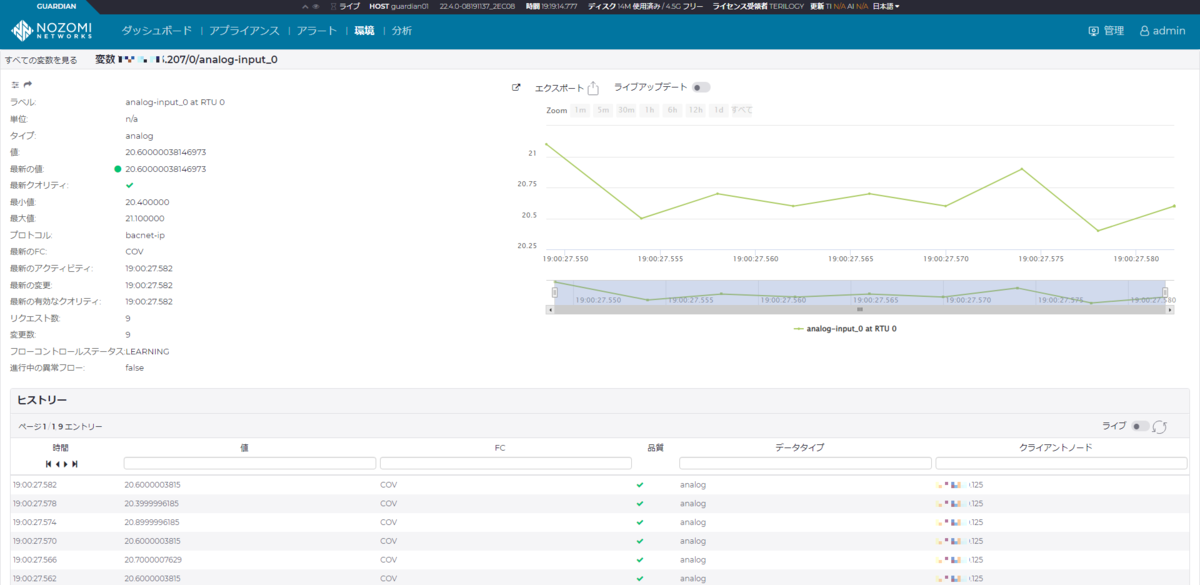Click the 20.8999996185 value cell
Viewport: 1200px width, 585px height.
click(x=152, y=522)
